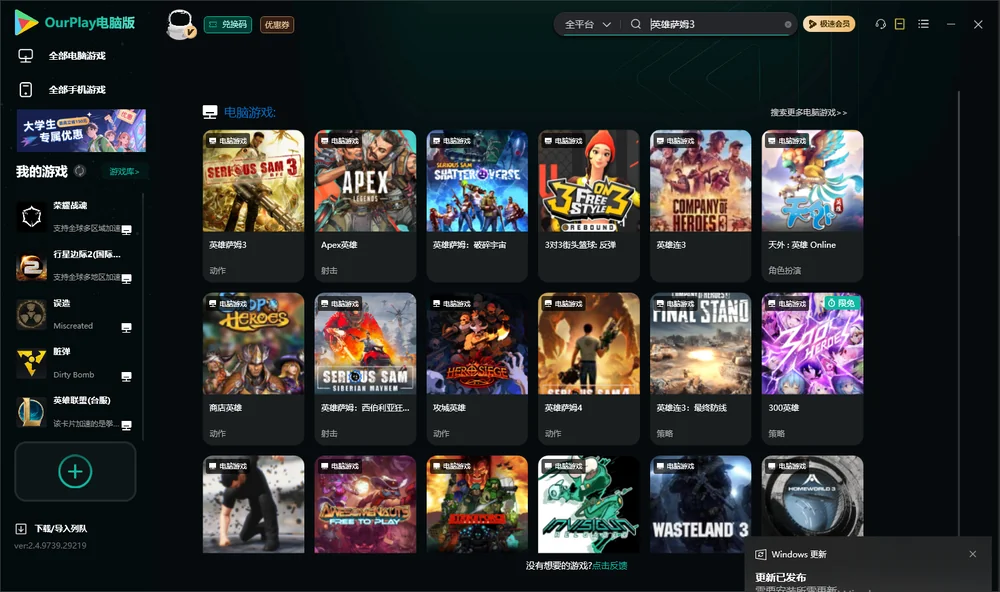The width and height of the screenshot is (1000, 592).
Task: Open 天外：英雄 Online game card
Action: 812,205
